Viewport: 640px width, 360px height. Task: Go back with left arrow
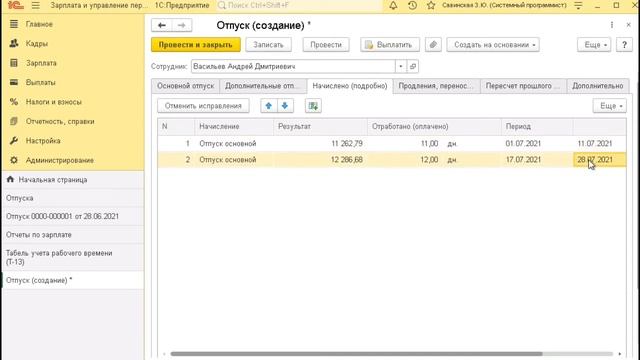[x=162, y=25]
